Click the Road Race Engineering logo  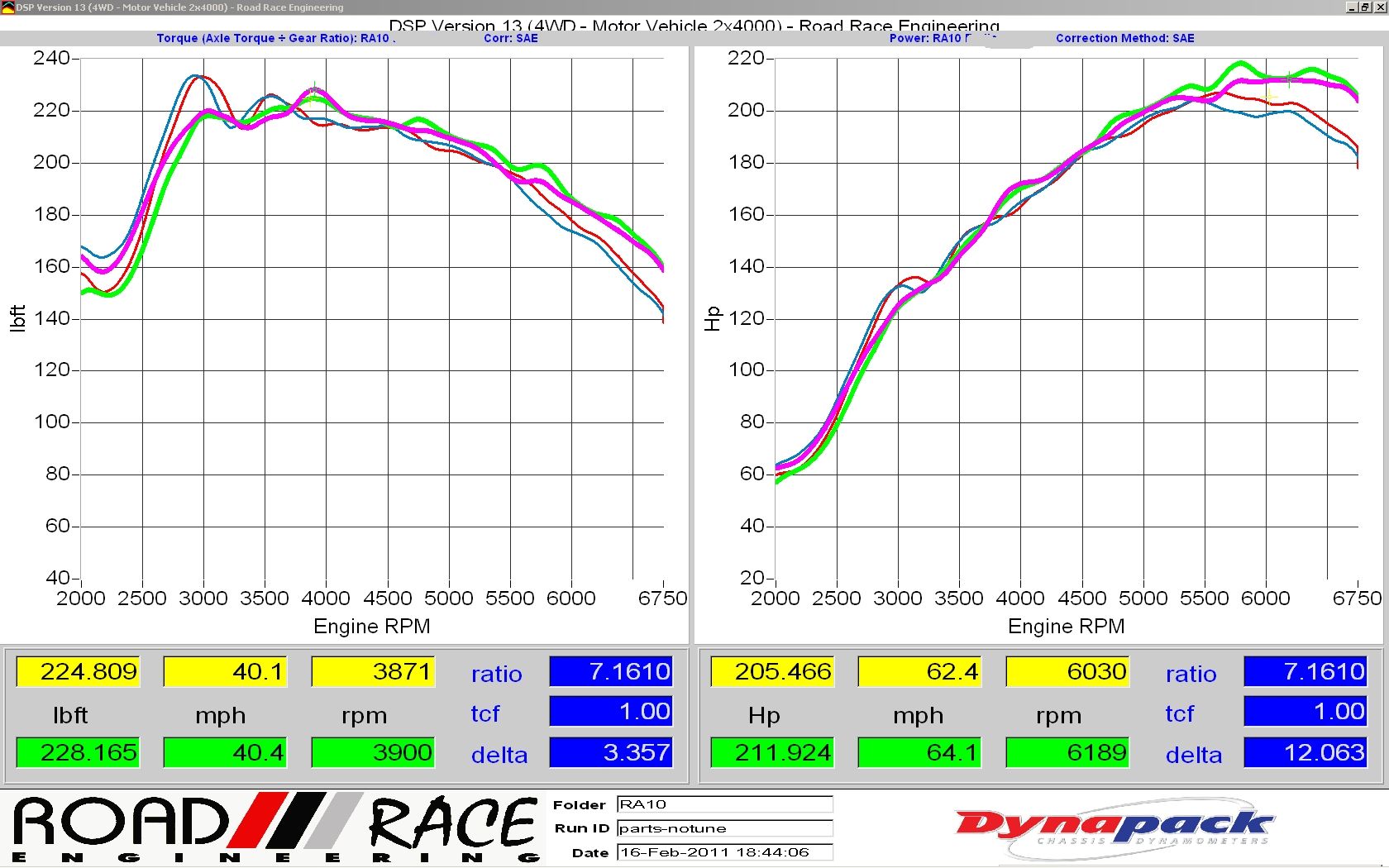[275, 828]
